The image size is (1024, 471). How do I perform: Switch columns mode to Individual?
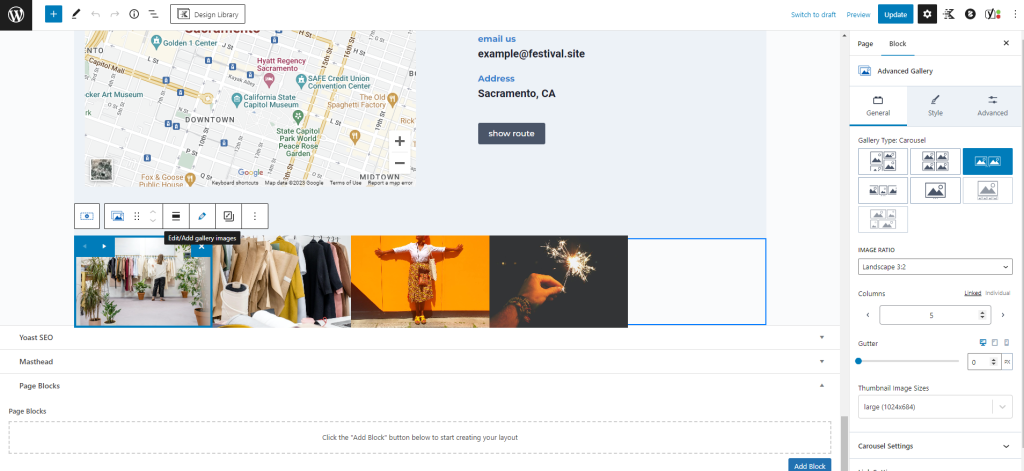[998, 293]
